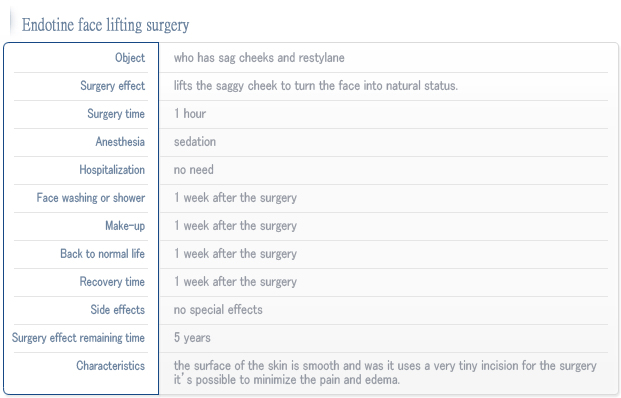Select the '5 years' remaining time value

(x=192, y=338)
